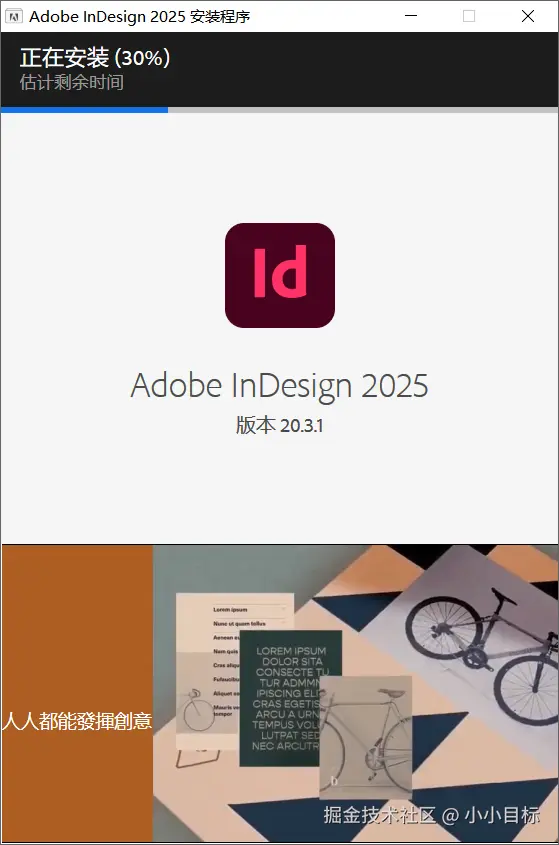
Task: Click the InDesign Id logo icon
Action: coord(280,275)
